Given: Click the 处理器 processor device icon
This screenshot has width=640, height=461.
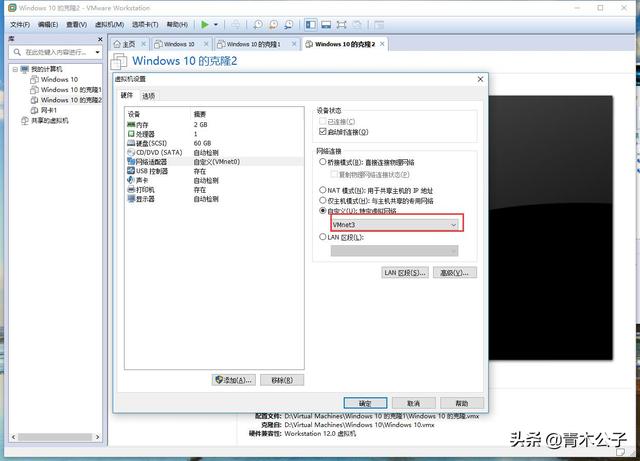Looking at the screenshot, I should coord(131,134).
